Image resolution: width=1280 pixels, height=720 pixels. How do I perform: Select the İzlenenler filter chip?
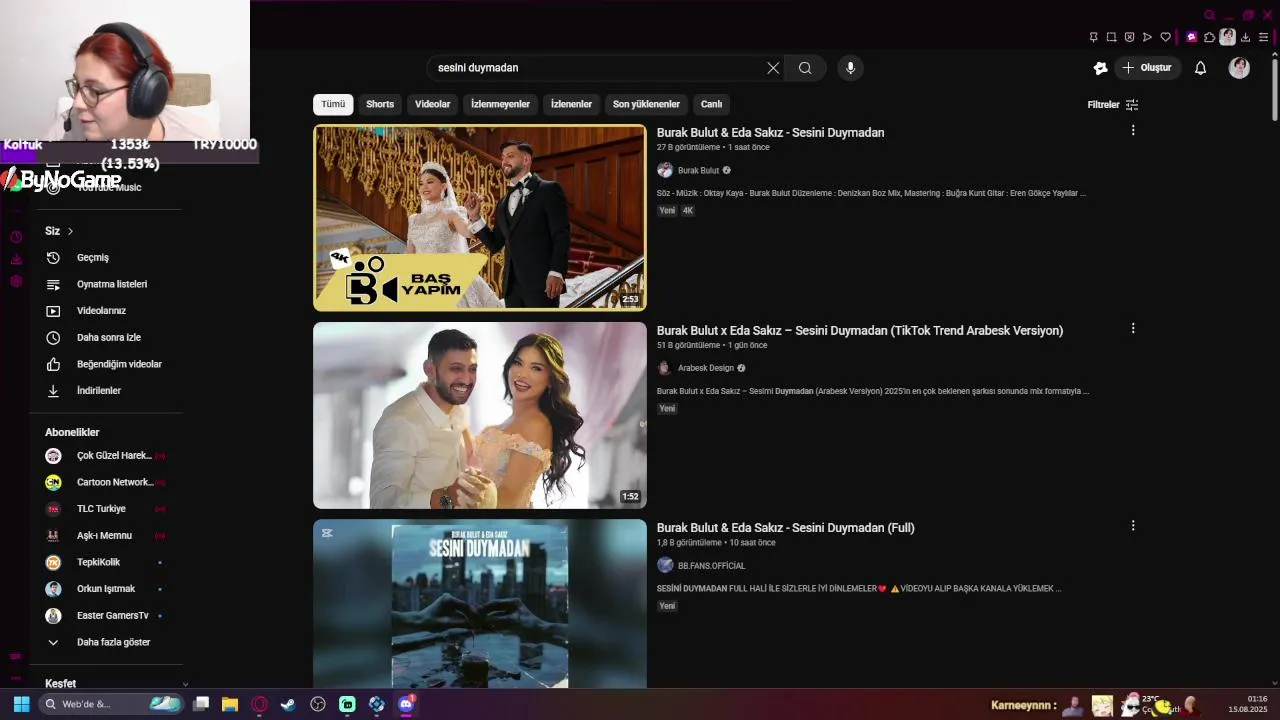click(x=571, y=104)
